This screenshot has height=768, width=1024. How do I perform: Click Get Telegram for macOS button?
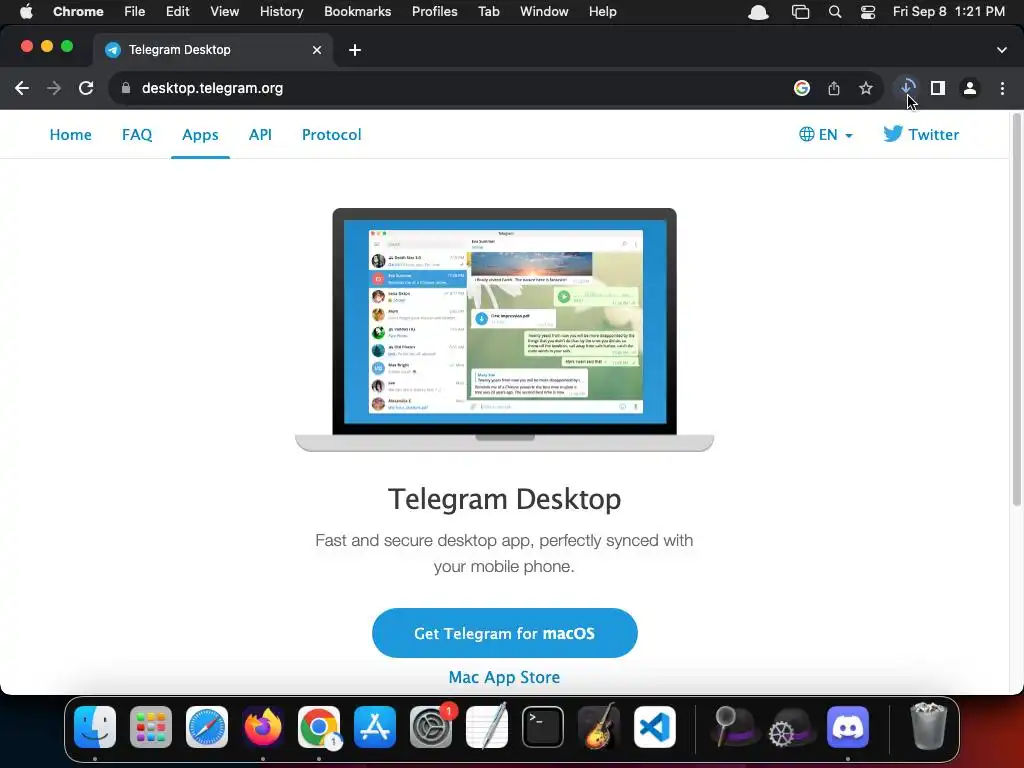pyautogui.click(x=505, y=633)
